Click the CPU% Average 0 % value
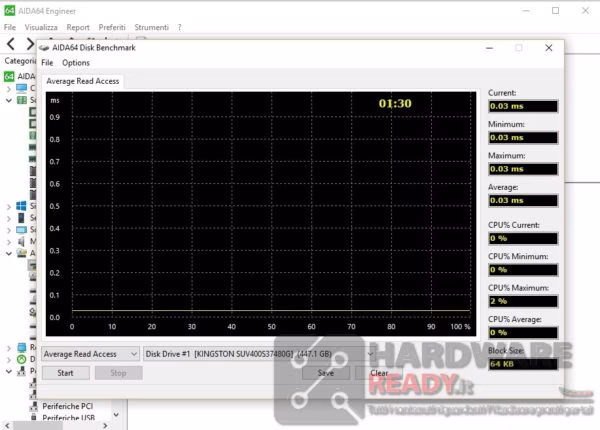The image size is (600, 430). click(x=523, y=332)
